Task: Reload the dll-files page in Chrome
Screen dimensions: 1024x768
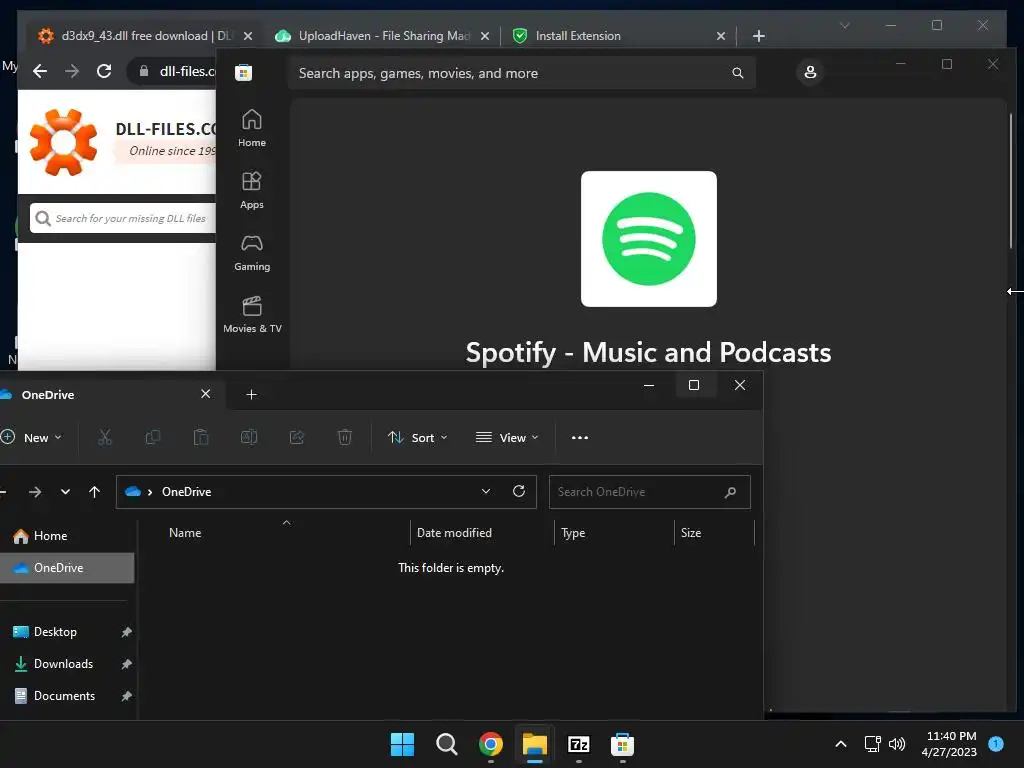Action: (x=104, y=71)
